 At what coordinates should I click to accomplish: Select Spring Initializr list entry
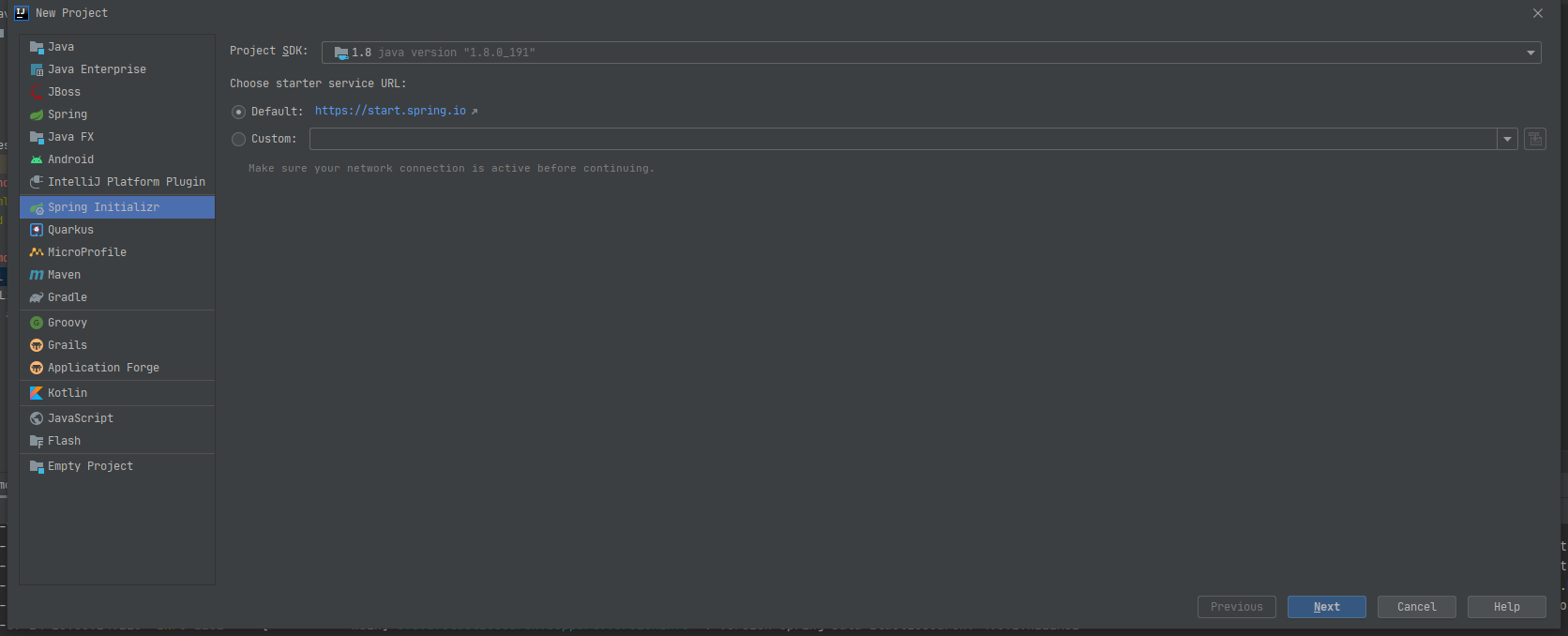pos(117,207)
